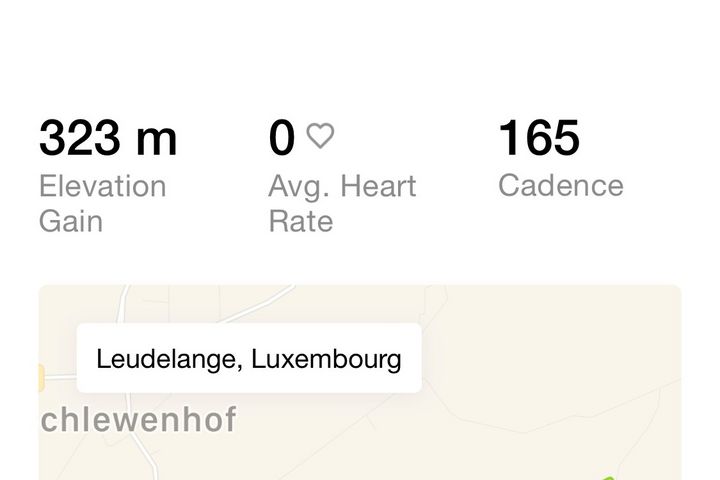The image size is (720, 480).
Task: Click the Avg. Heart Rate label
Action: [342, 203]
